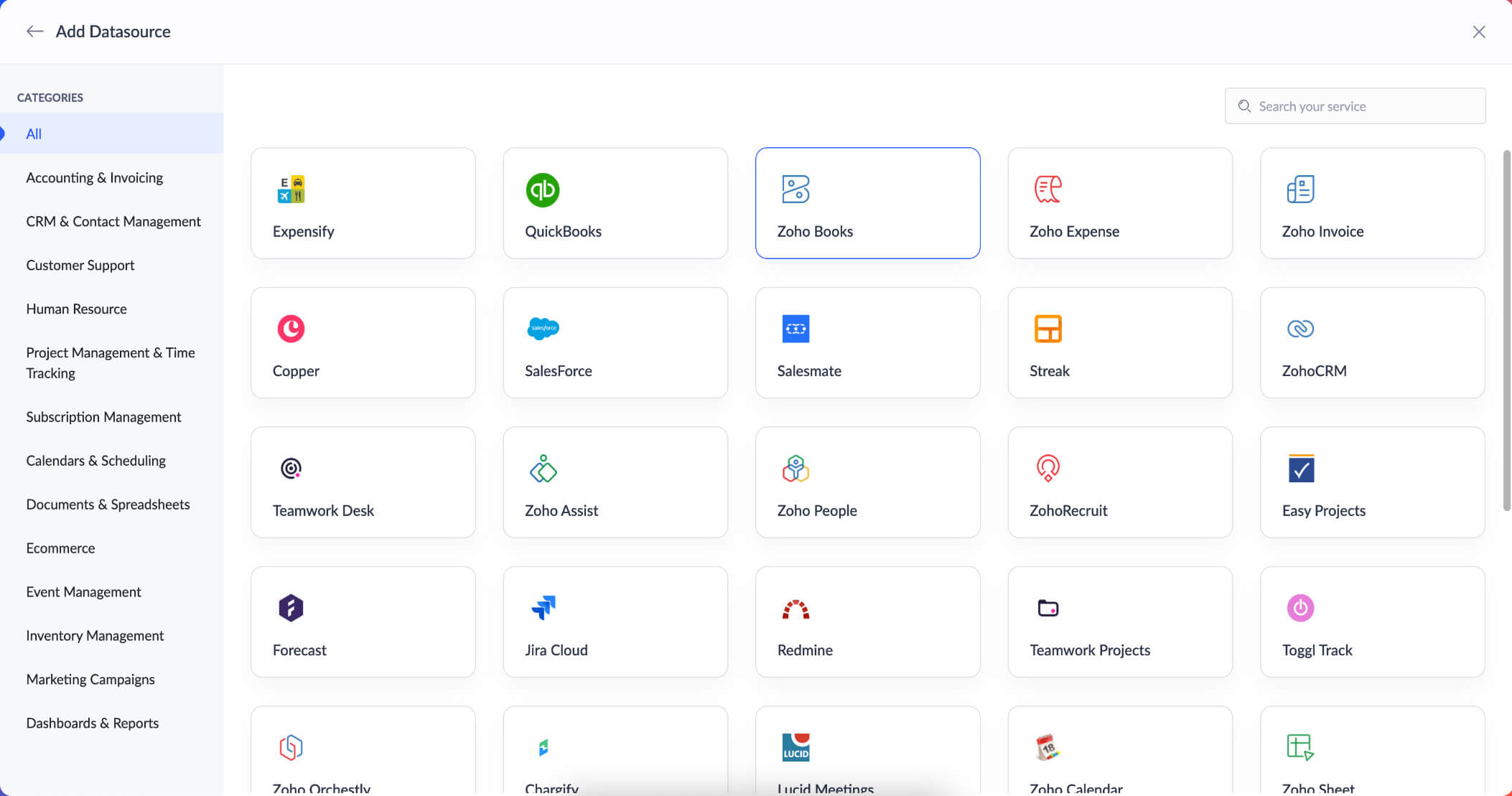The width and height of the screenshot is (1512, 796).
Task: Select the Copper red logo icon
Action: pos(291,329)
